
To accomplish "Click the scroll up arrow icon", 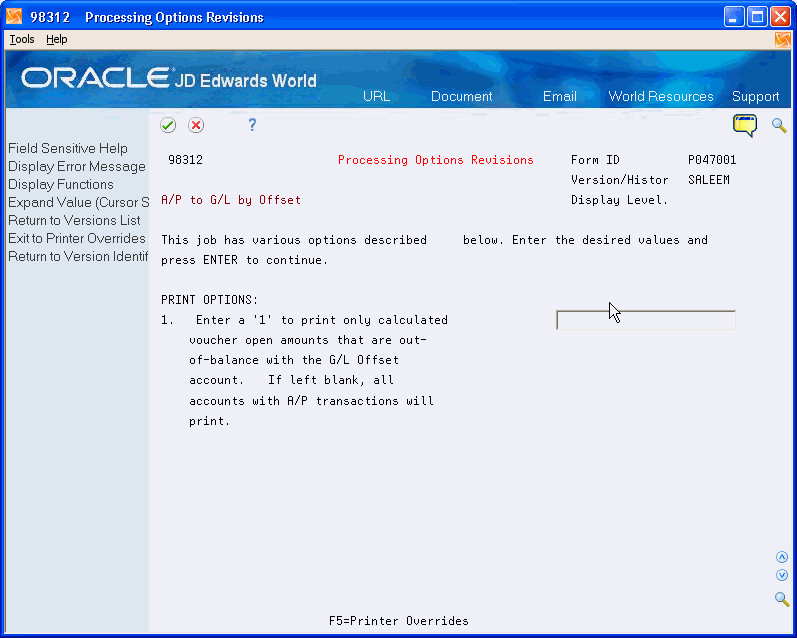I will click(x=782, y=557).
